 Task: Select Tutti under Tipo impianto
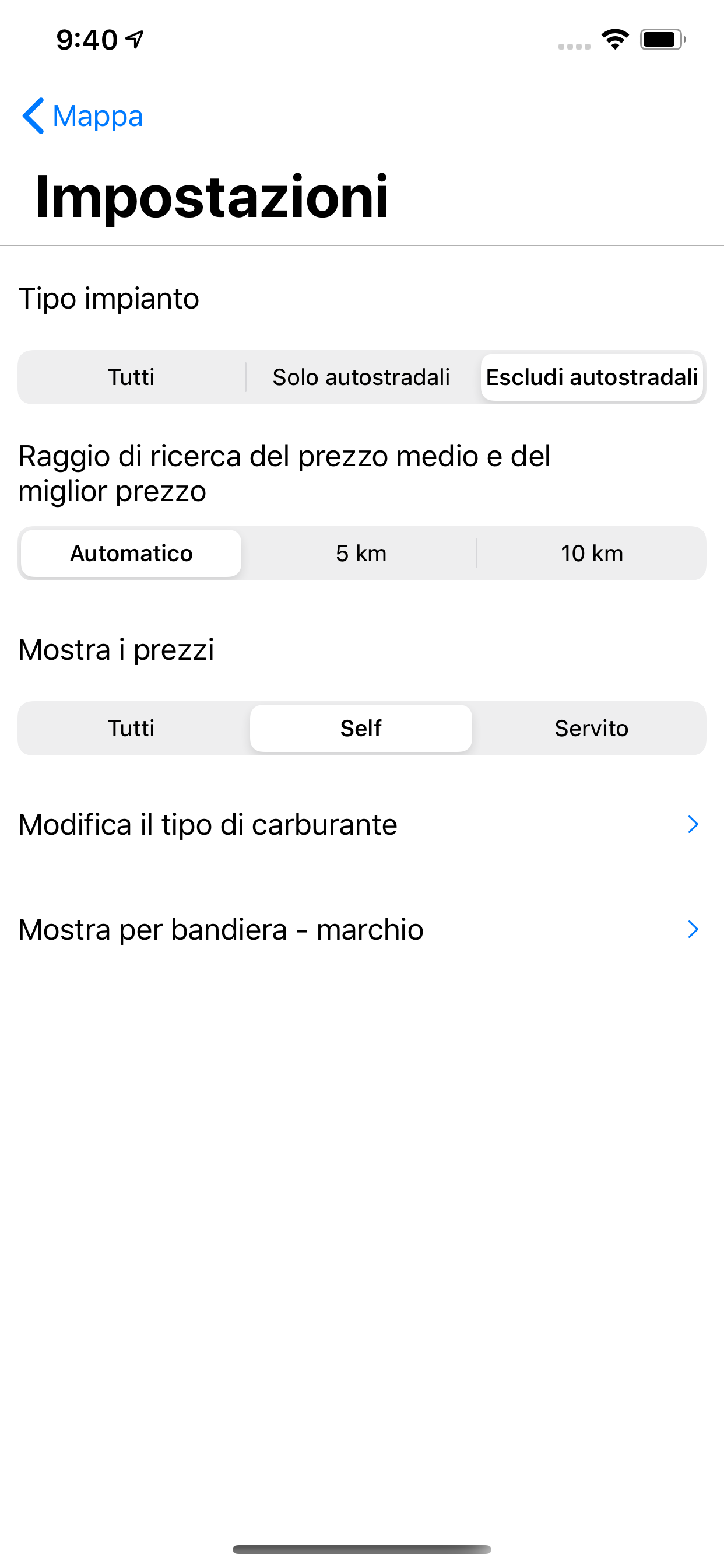131,377
